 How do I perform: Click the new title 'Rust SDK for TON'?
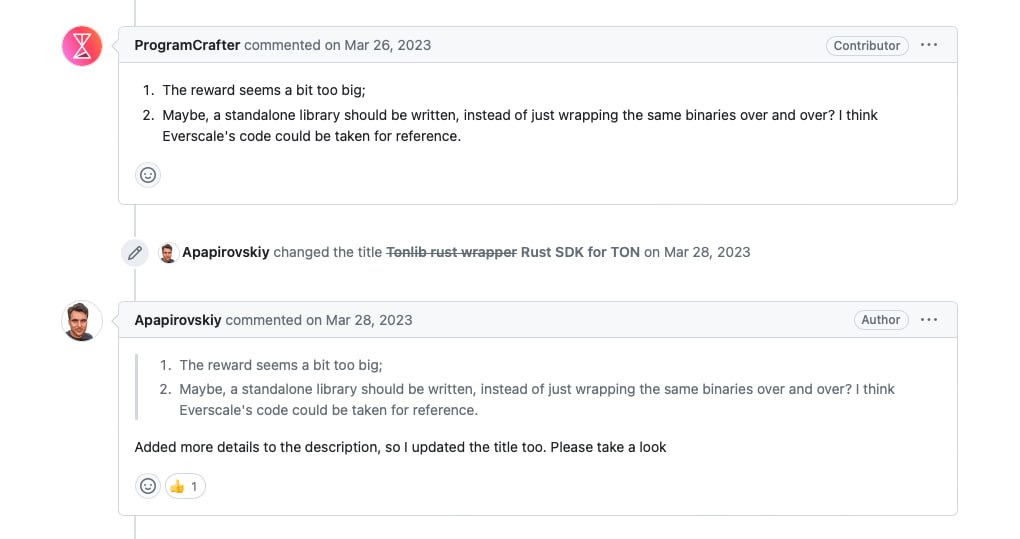580,252
